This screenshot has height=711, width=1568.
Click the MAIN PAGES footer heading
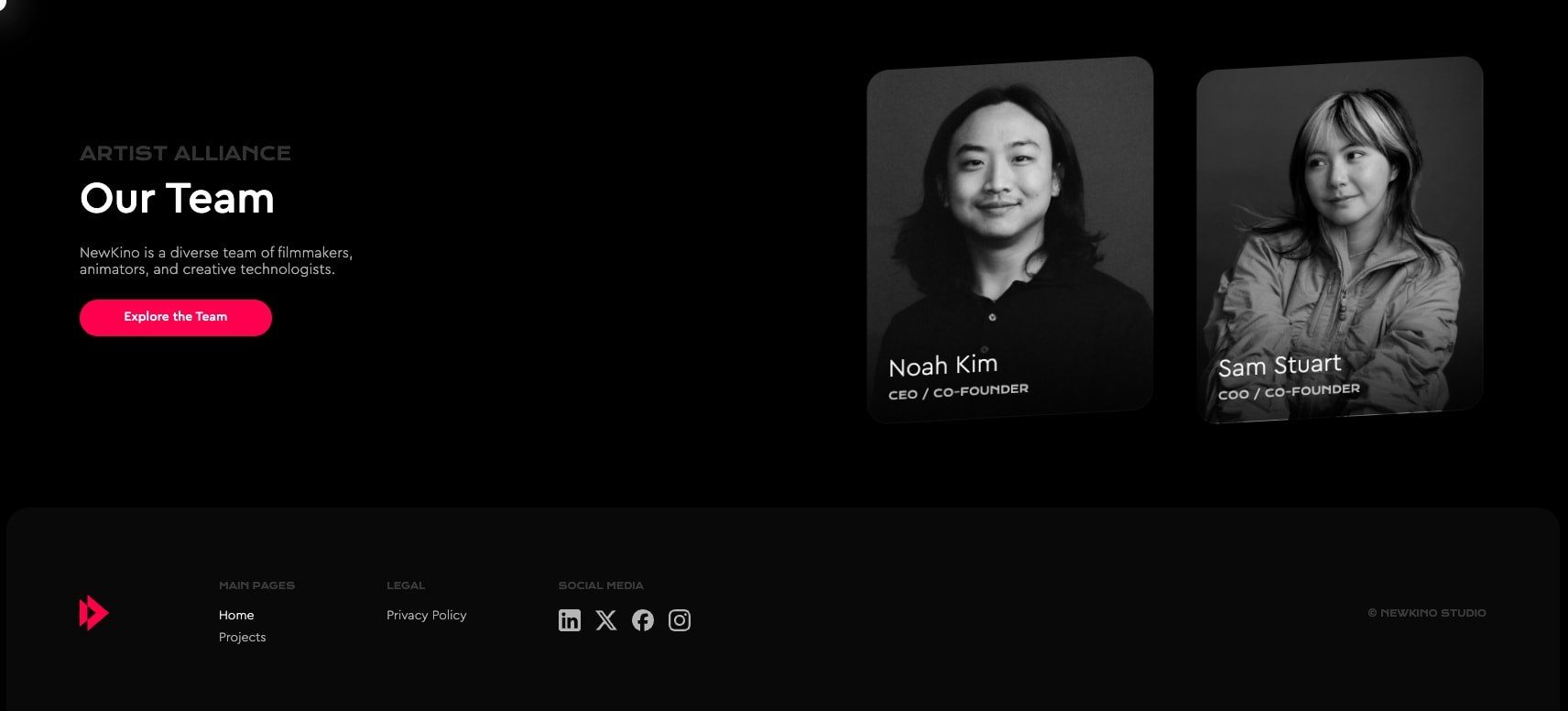256,585
